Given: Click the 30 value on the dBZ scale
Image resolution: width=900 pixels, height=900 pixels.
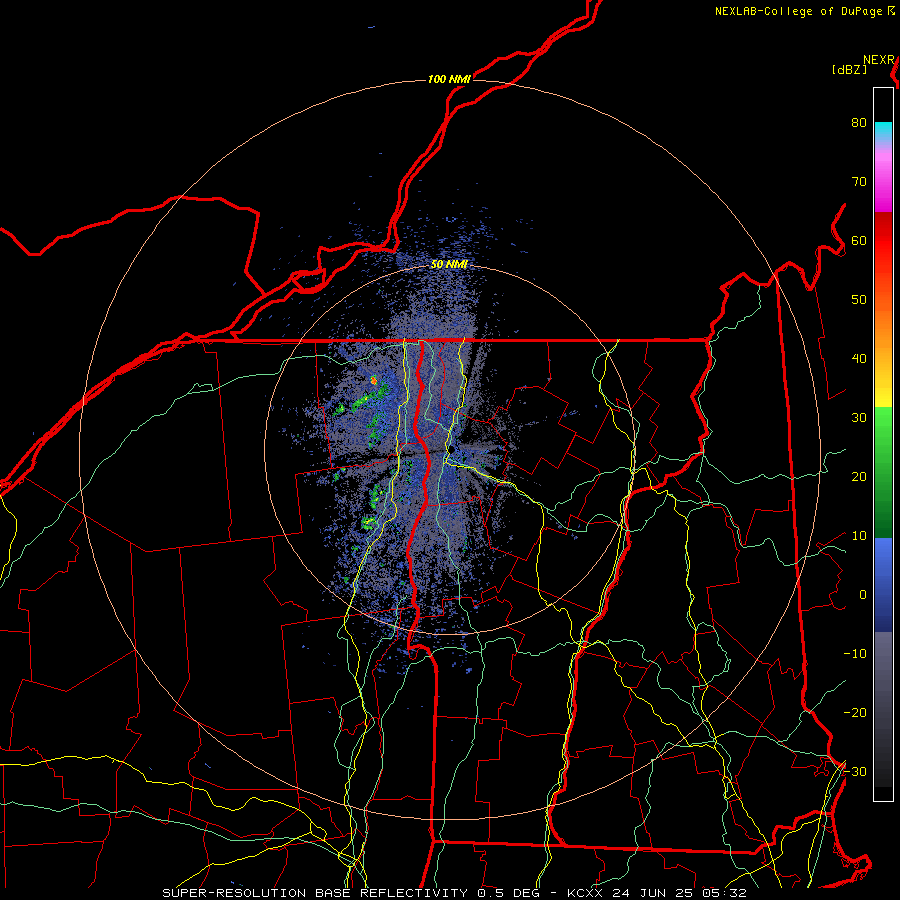Looking at the screenshot, I should pyautogui.click(x=859, y=418).
